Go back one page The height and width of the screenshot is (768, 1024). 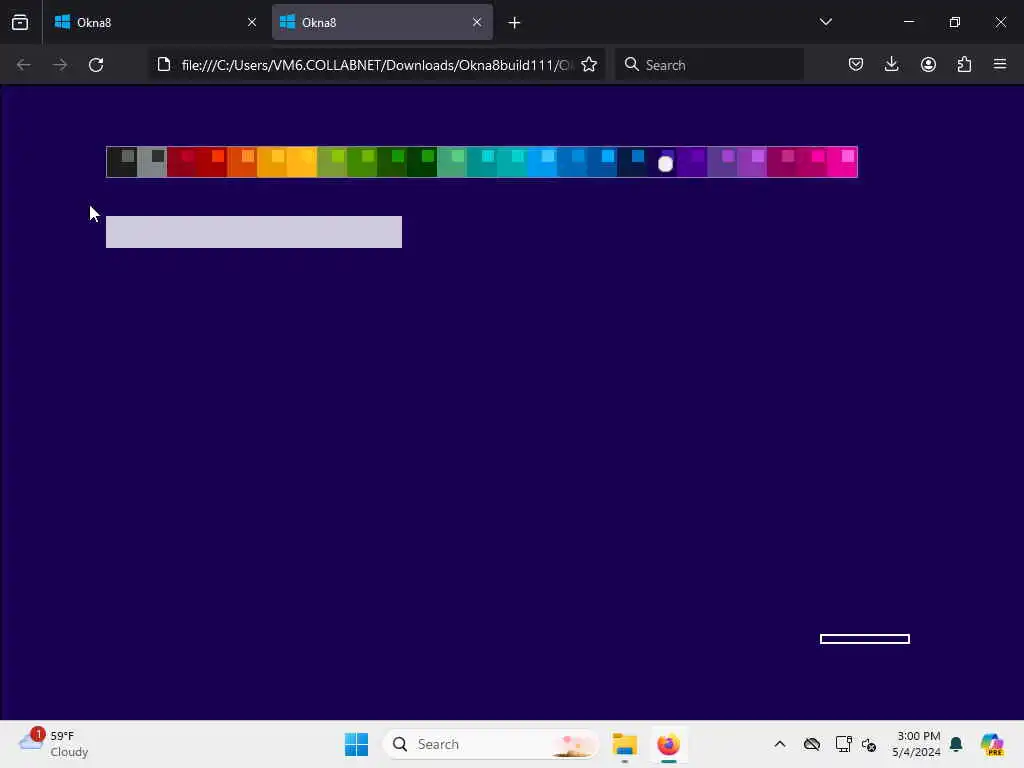(24, 65)
